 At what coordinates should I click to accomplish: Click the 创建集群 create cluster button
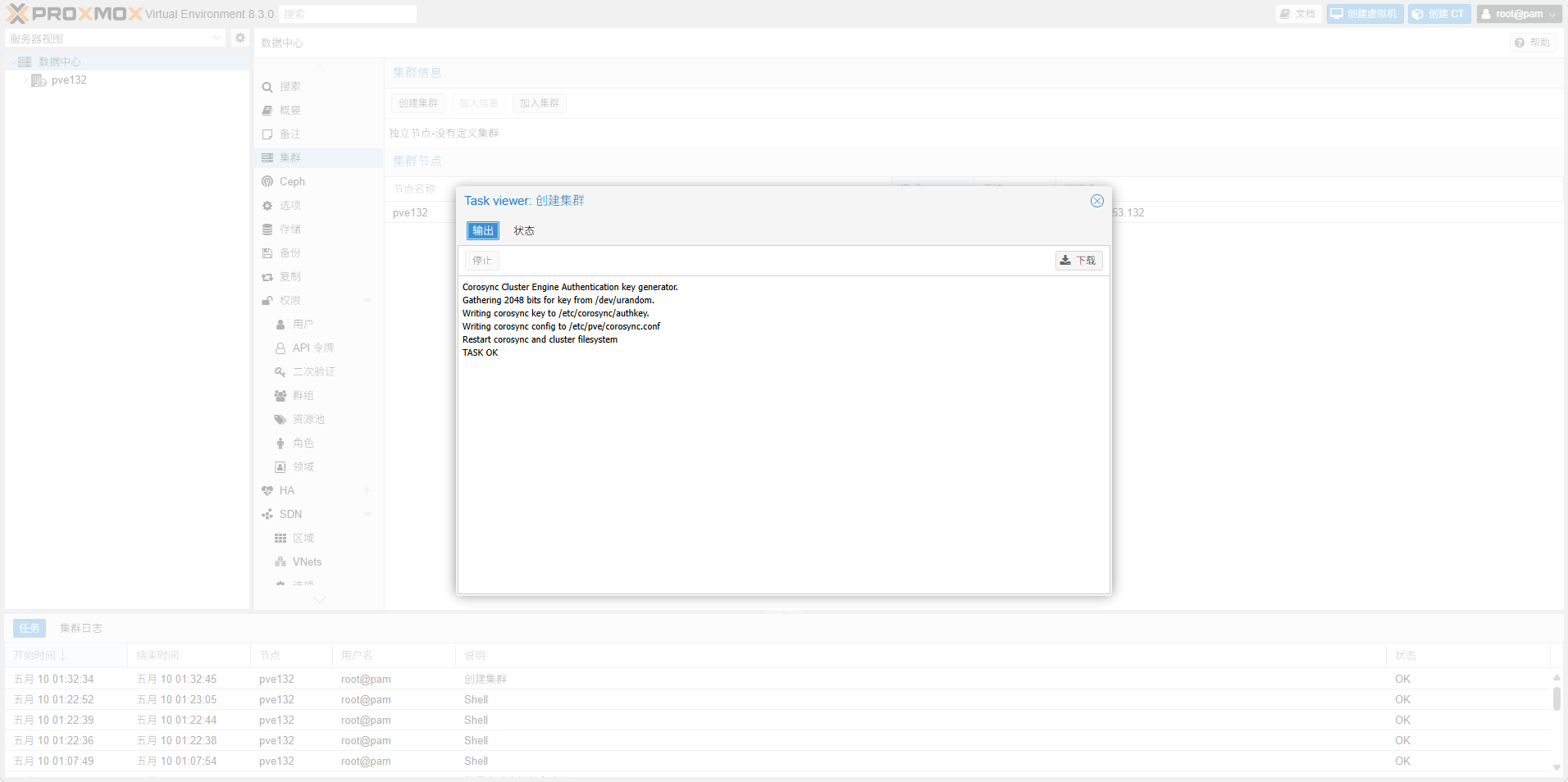point(418,103)
